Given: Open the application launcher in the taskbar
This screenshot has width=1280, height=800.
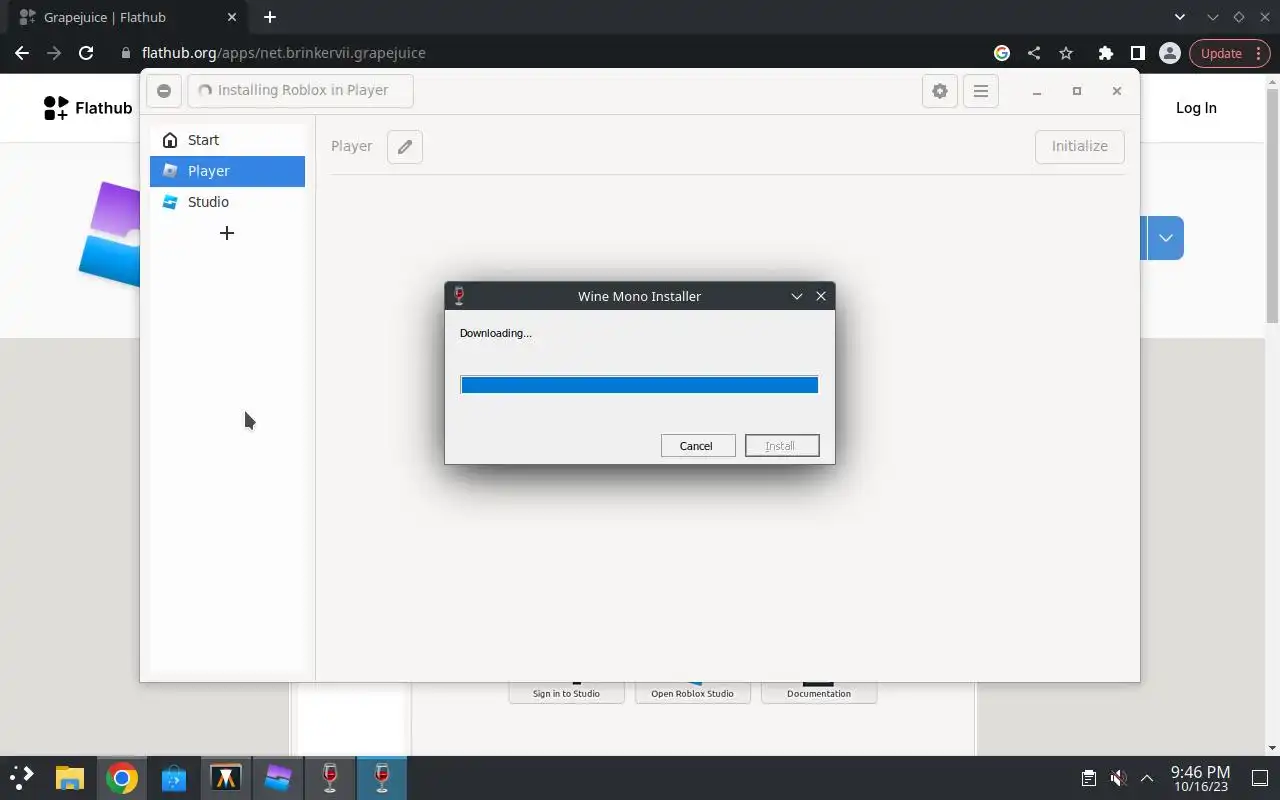Looking at the screenshot, I should (x=22, y=777).
